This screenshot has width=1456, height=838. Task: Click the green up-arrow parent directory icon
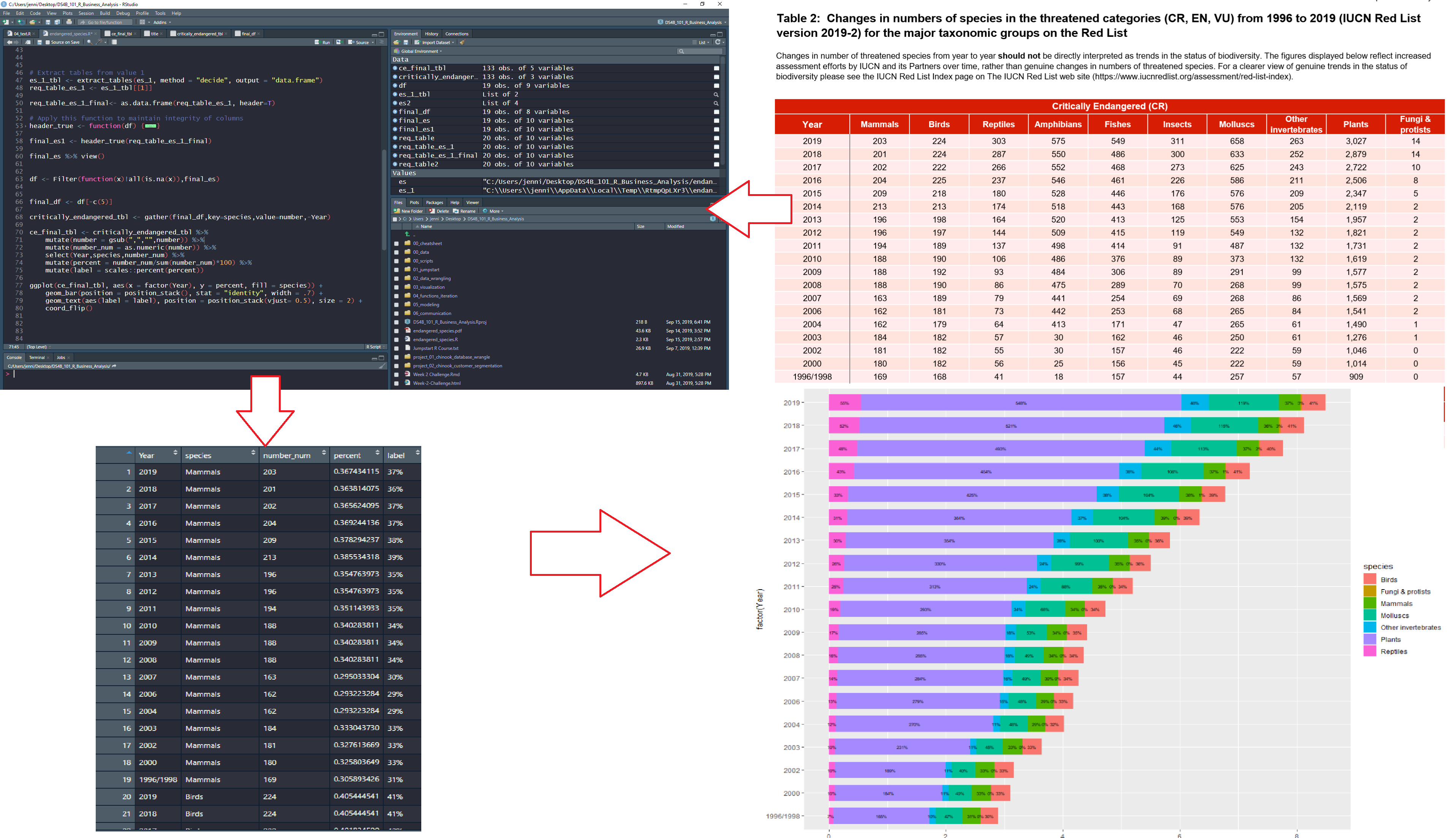click(407, 234)
